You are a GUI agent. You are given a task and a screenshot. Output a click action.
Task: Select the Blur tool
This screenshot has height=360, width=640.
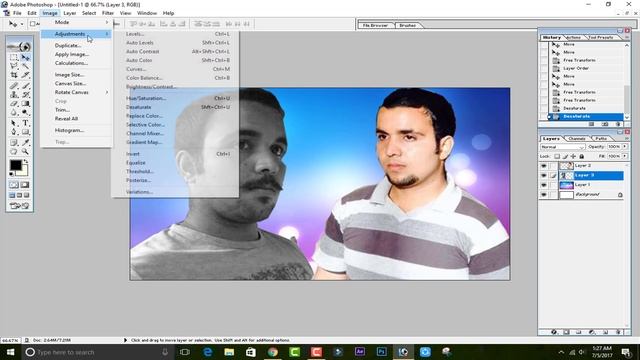click(14, 112)
